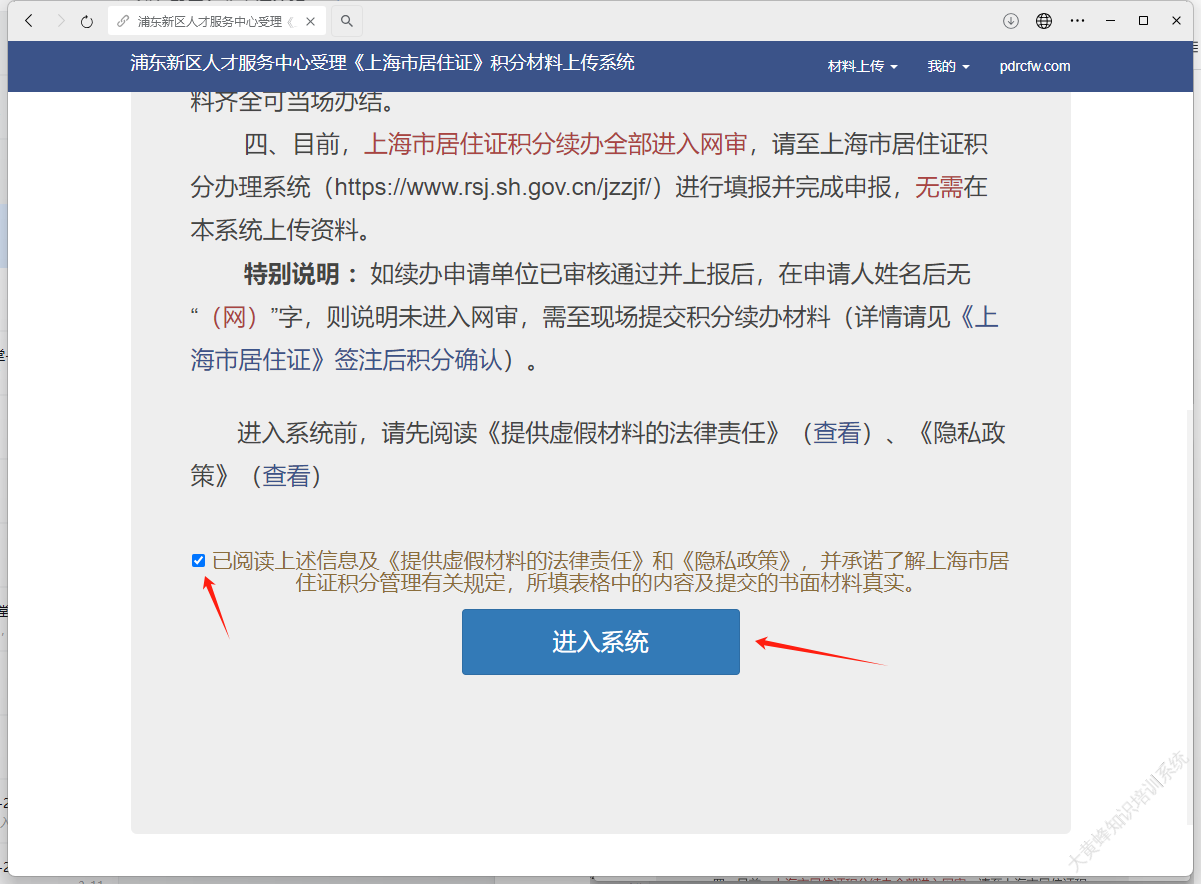Expand the 我的 dropdown menu
The image size is (1201, 884).
pos(948,67)
